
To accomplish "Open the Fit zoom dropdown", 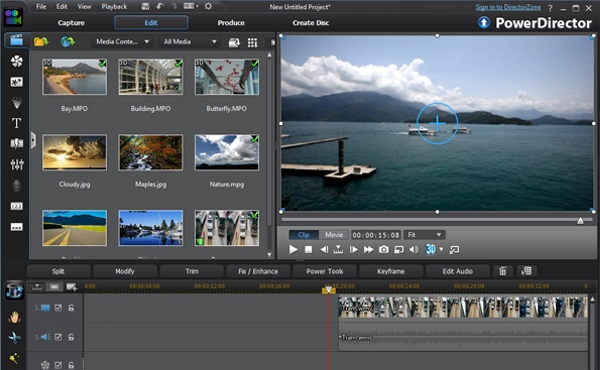I will point(424,235).
